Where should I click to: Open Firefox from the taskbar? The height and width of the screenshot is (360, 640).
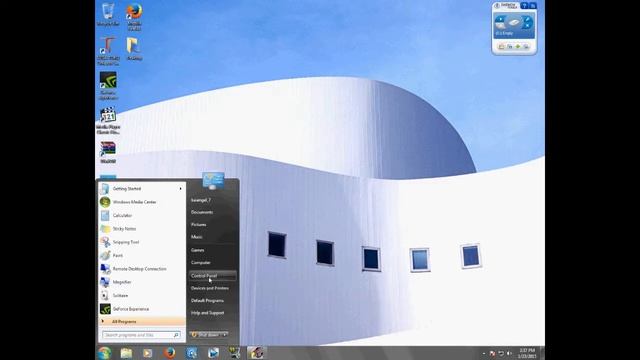(x=169, y=353)
